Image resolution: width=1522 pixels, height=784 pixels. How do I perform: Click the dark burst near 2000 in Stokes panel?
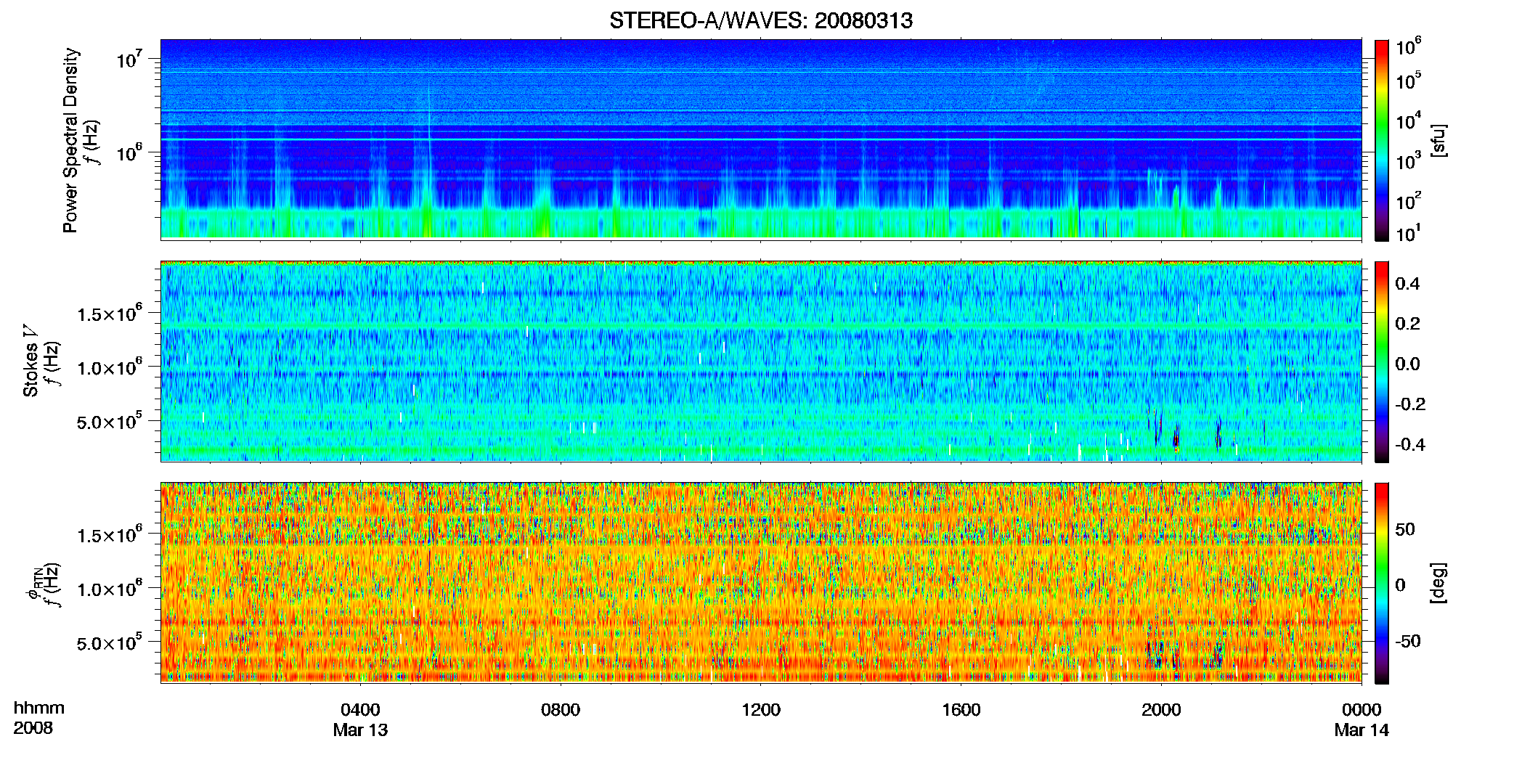point(1176,438)
